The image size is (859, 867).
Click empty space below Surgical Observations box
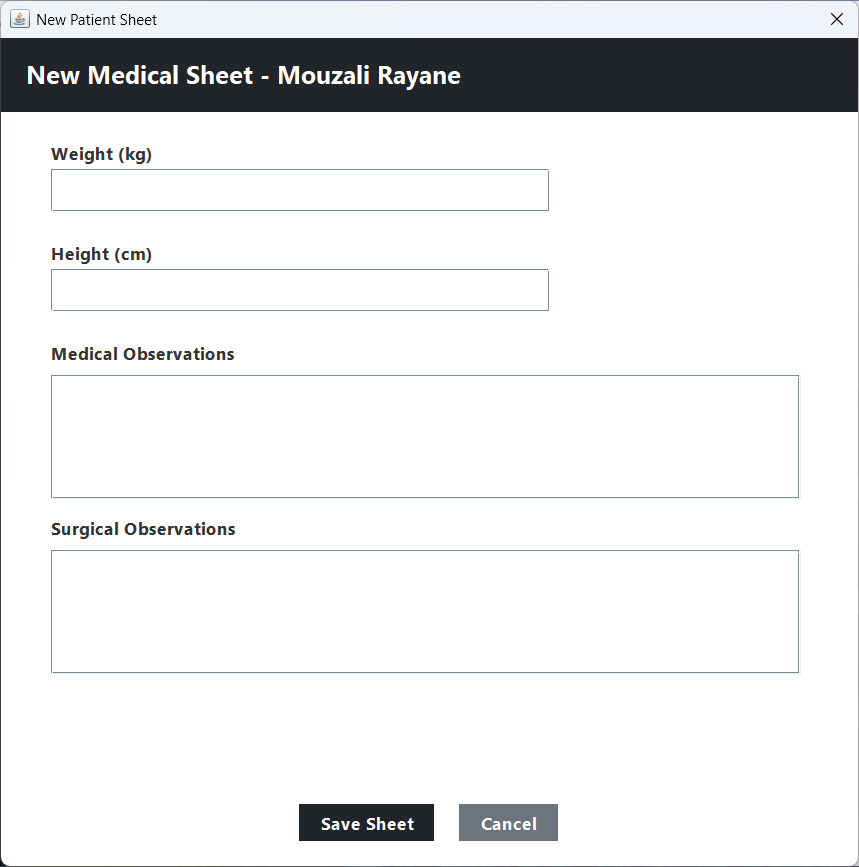click(424, 735)
